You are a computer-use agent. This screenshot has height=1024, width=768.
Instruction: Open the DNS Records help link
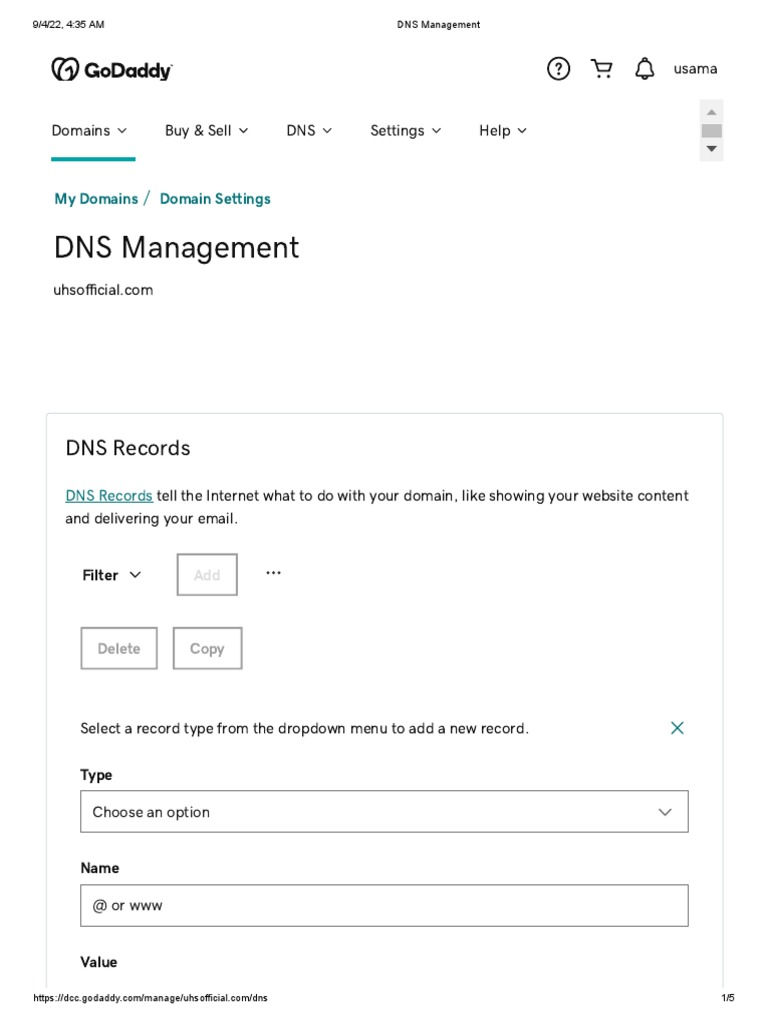[109, 496]
